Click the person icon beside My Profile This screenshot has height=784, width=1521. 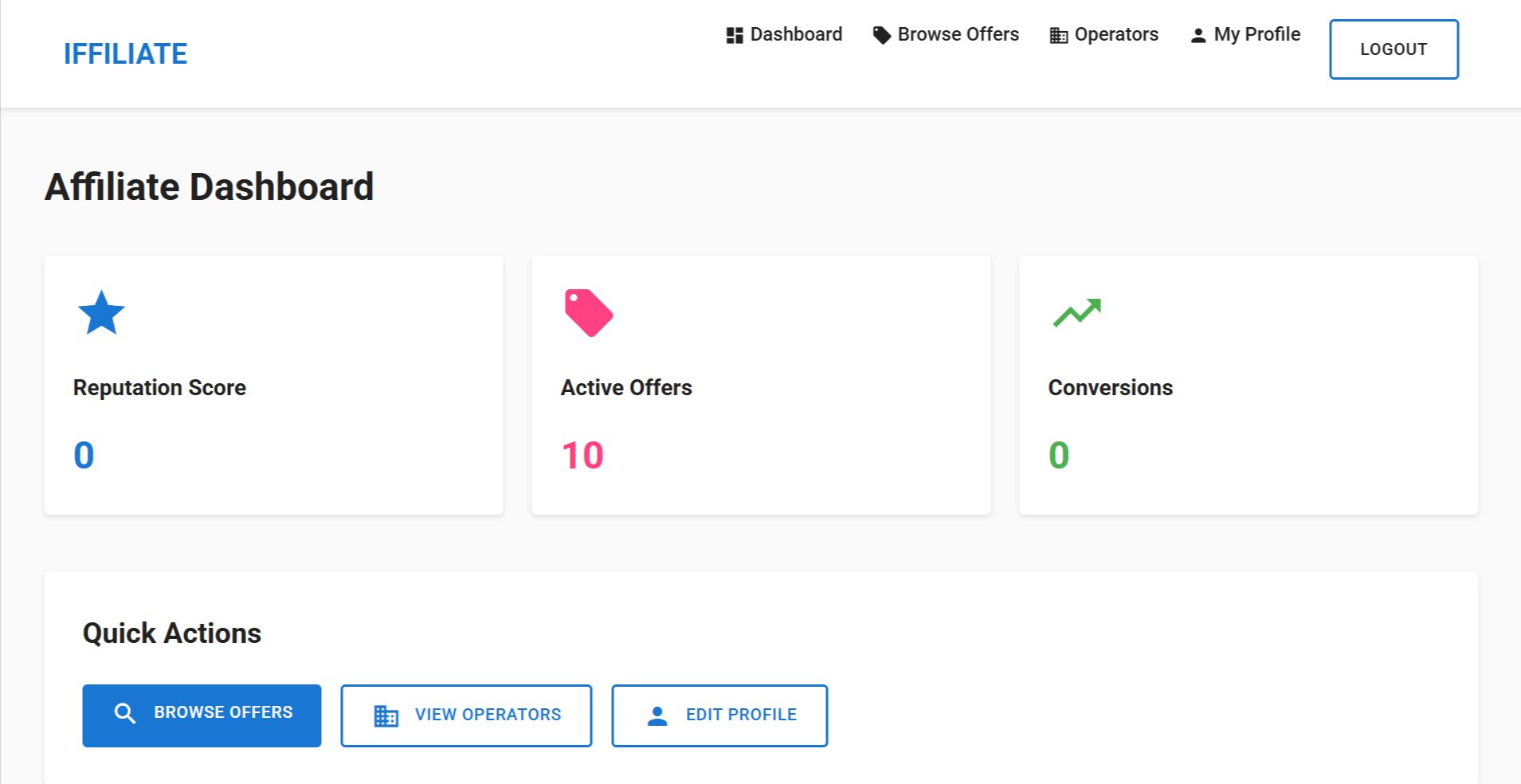[x=1198, y=36]
